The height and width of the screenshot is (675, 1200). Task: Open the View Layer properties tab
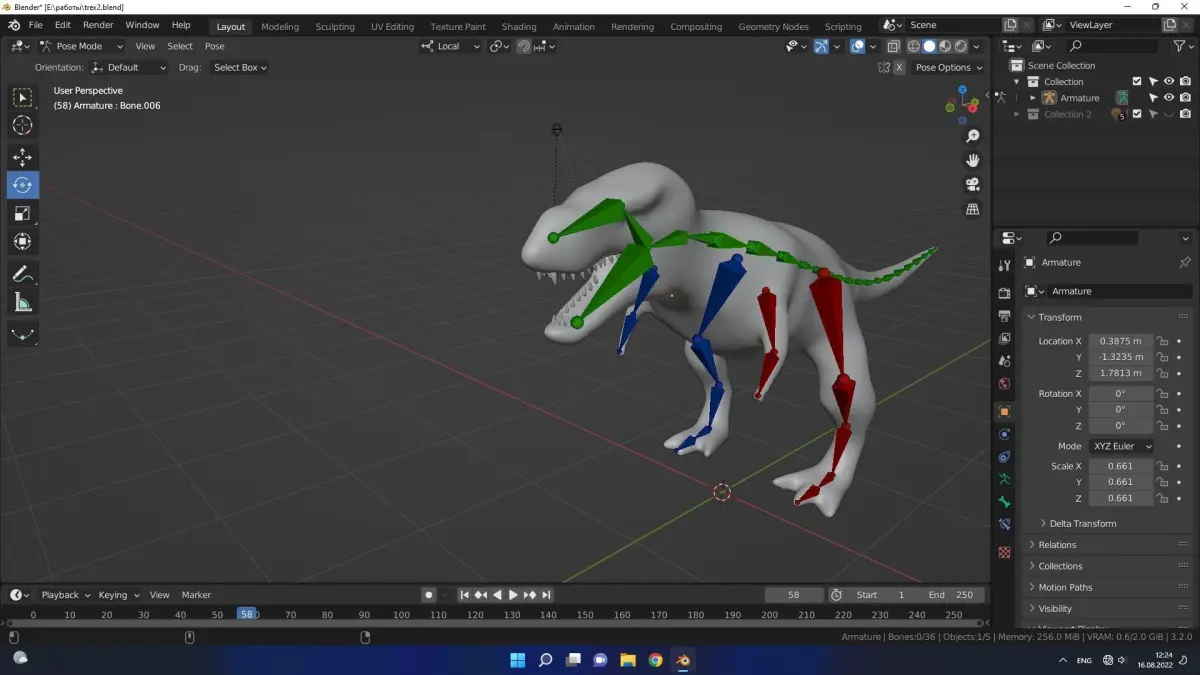point(1005,338)
